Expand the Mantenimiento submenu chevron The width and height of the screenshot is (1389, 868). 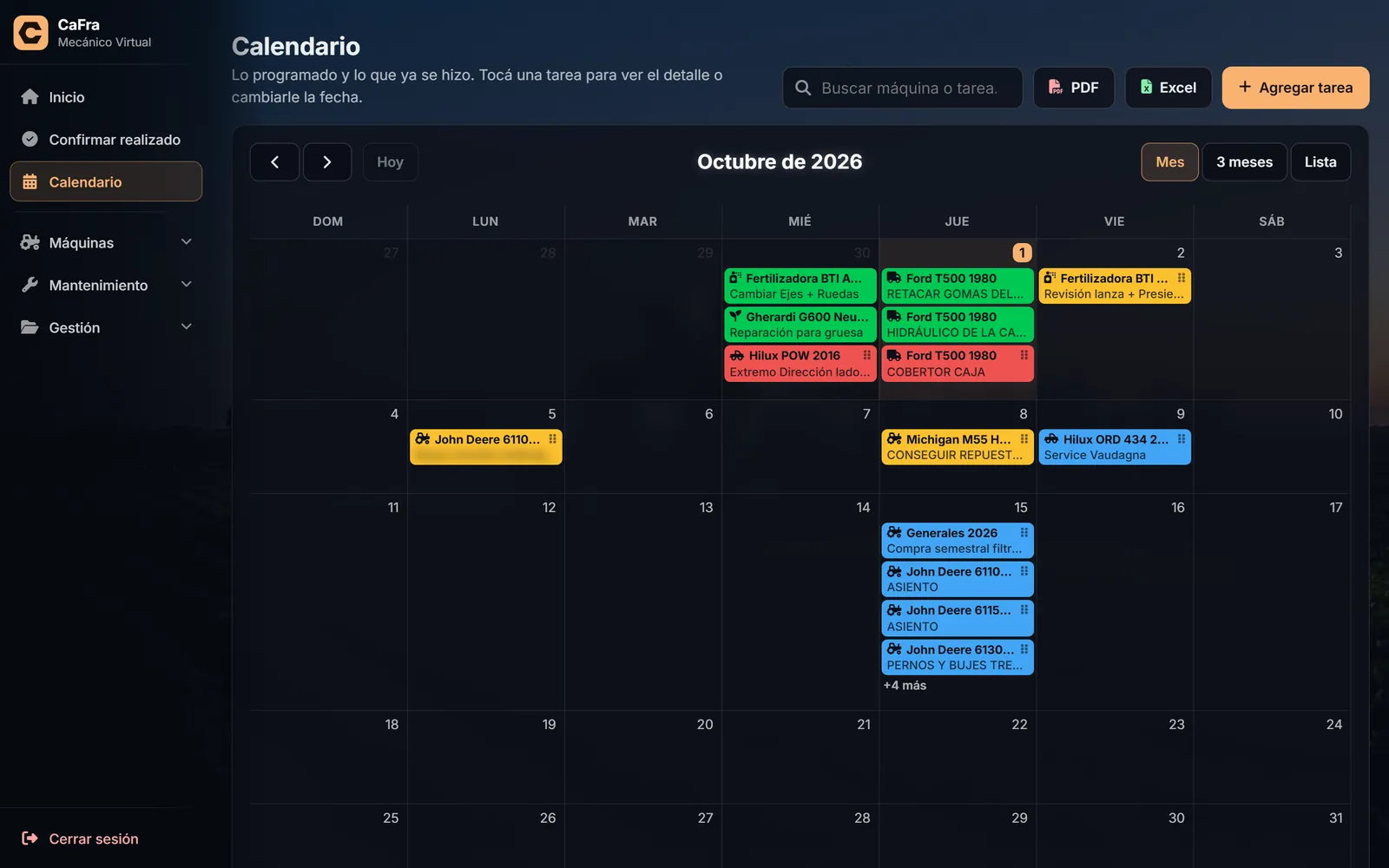[186, 285]
